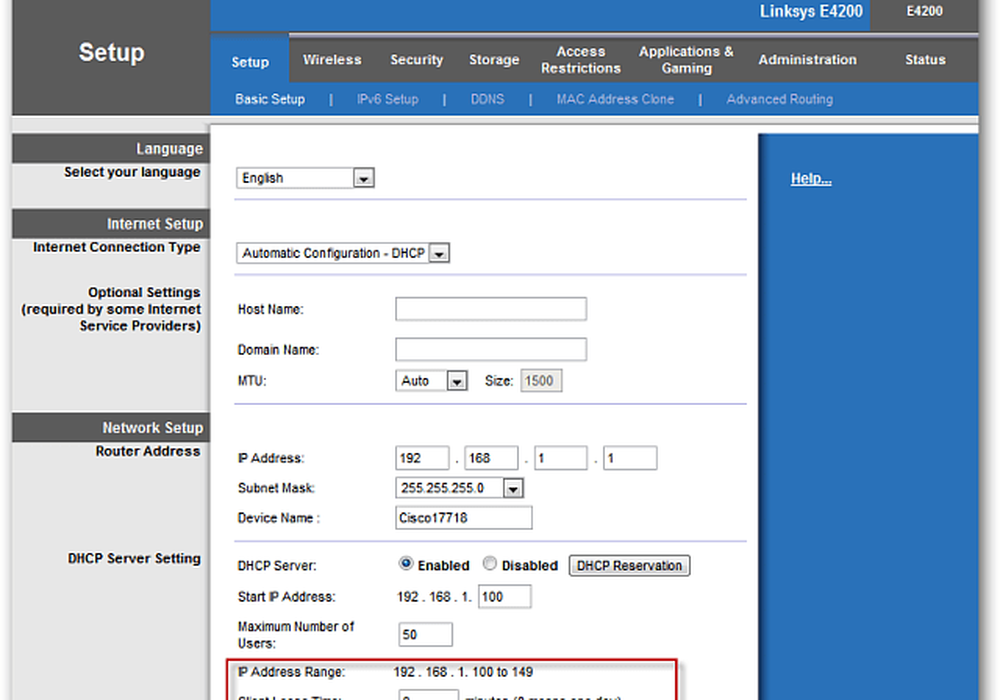Viewport: 1000px width, 700px height.
Task: View the Status tab
Action: (x=925, y=59)
